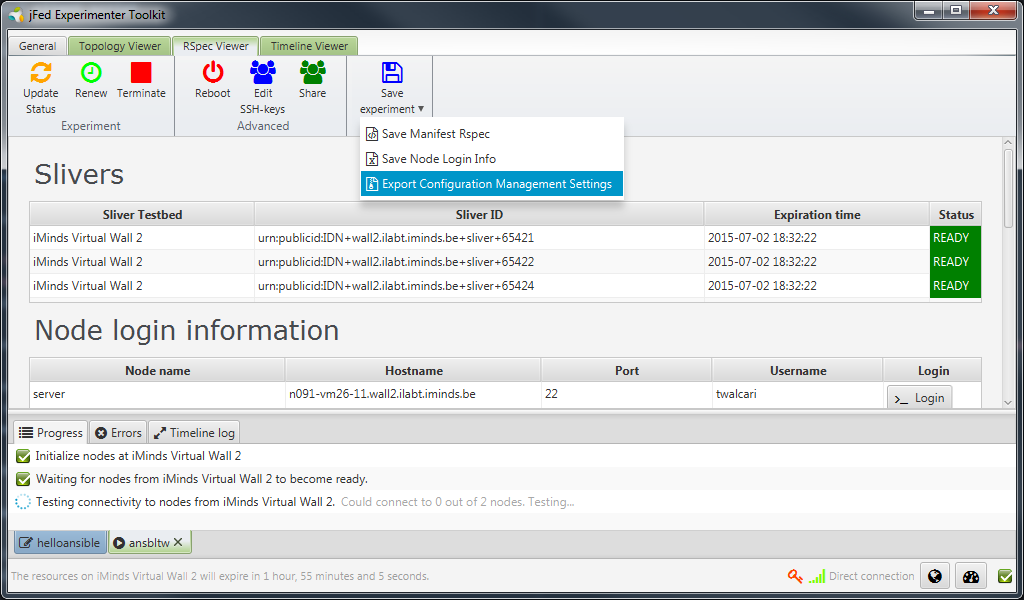Reboot nodes using the red power icon
The width and height of the screenshot is (1024, 600).
coord(213,72)
